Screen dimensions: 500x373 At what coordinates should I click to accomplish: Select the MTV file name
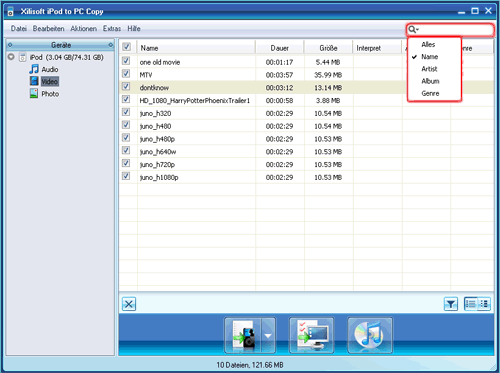146,75
